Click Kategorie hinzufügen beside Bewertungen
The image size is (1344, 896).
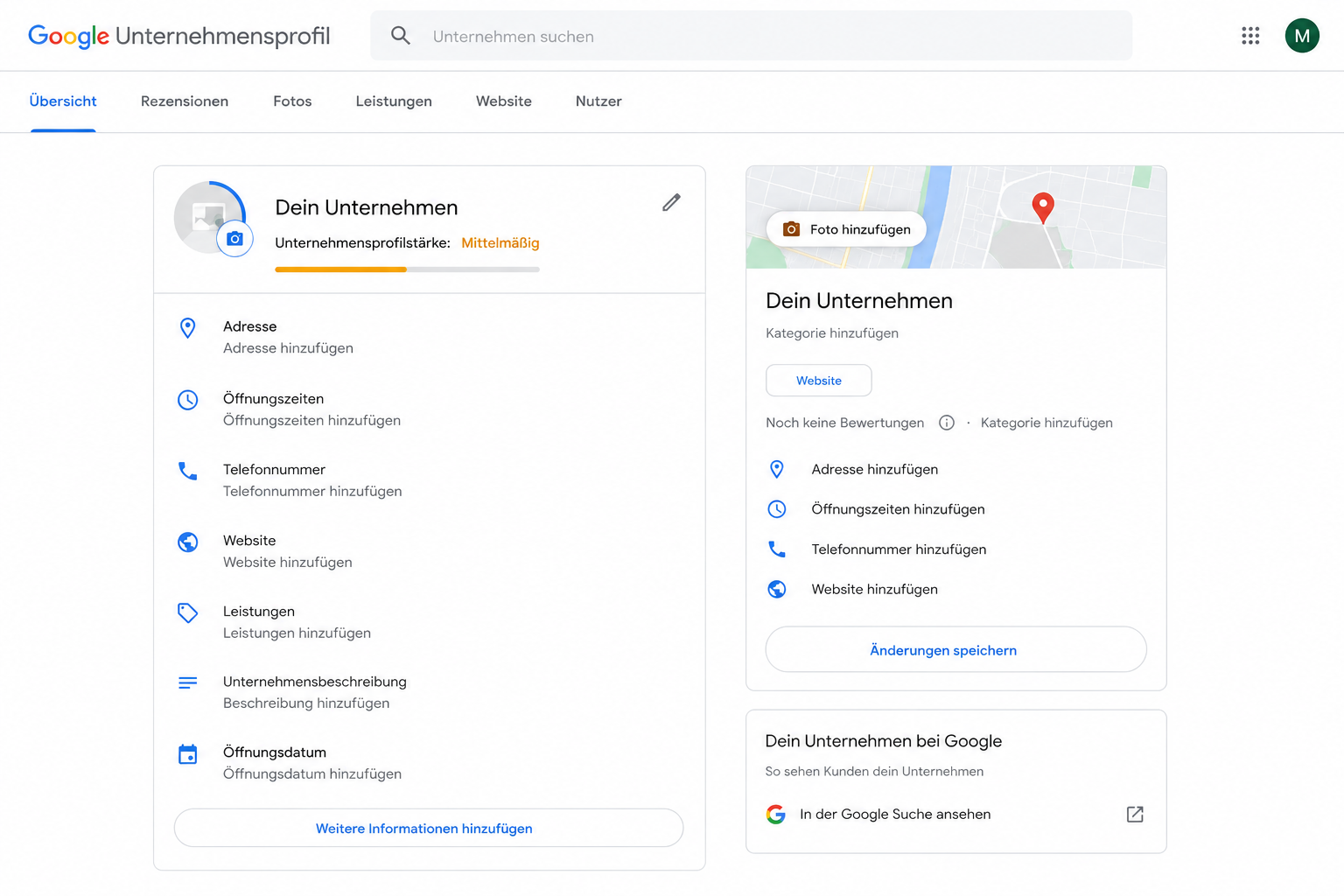tap(1046, 423)
